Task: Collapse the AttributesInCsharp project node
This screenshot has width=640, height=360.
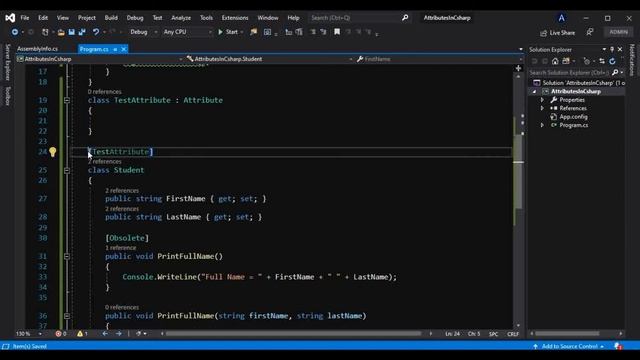Action: (534, 91)
